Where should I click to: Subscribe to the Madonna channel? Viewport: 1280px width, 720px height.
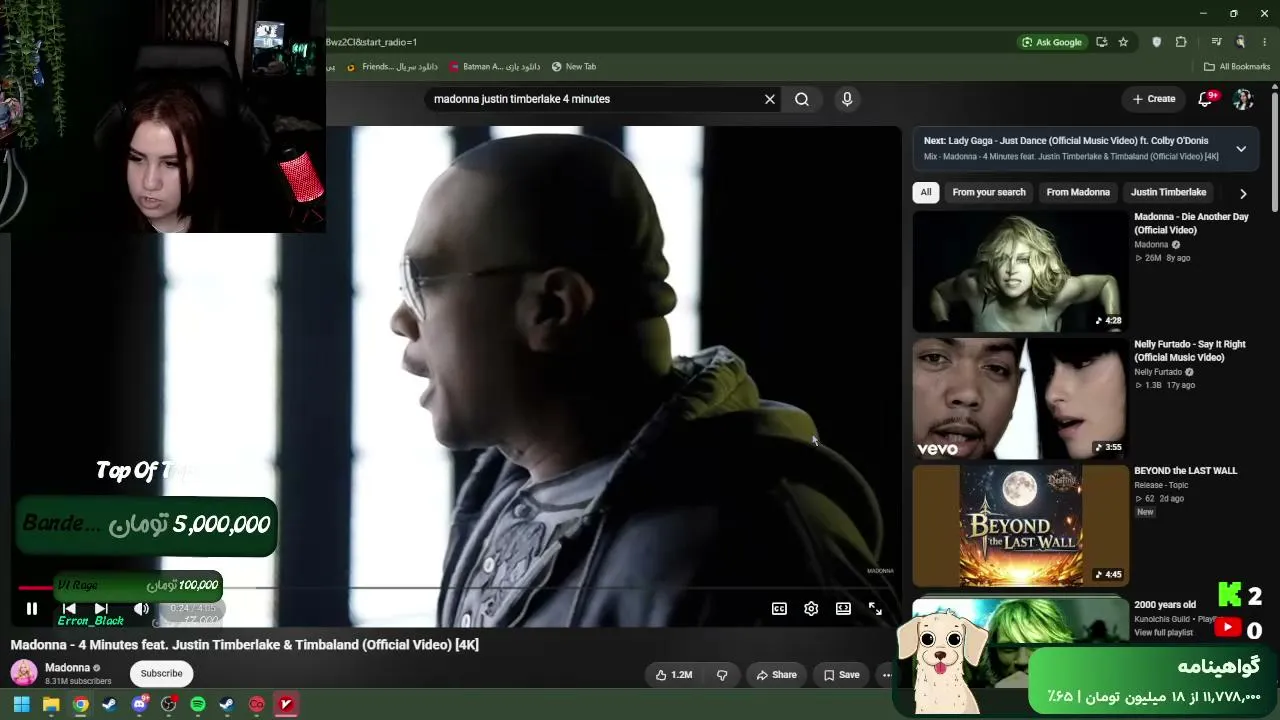pyautogui.click(x=161, y=673)
